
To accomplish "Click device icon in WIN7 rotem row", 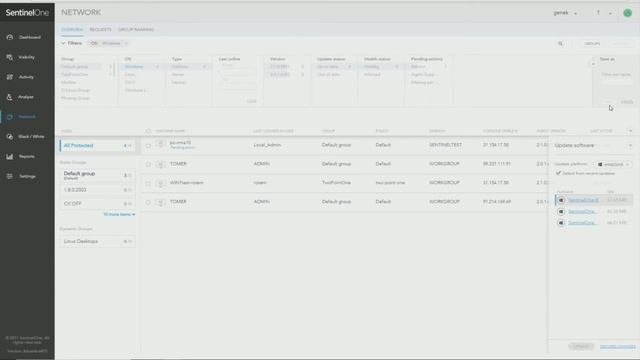I will [160, 183].
